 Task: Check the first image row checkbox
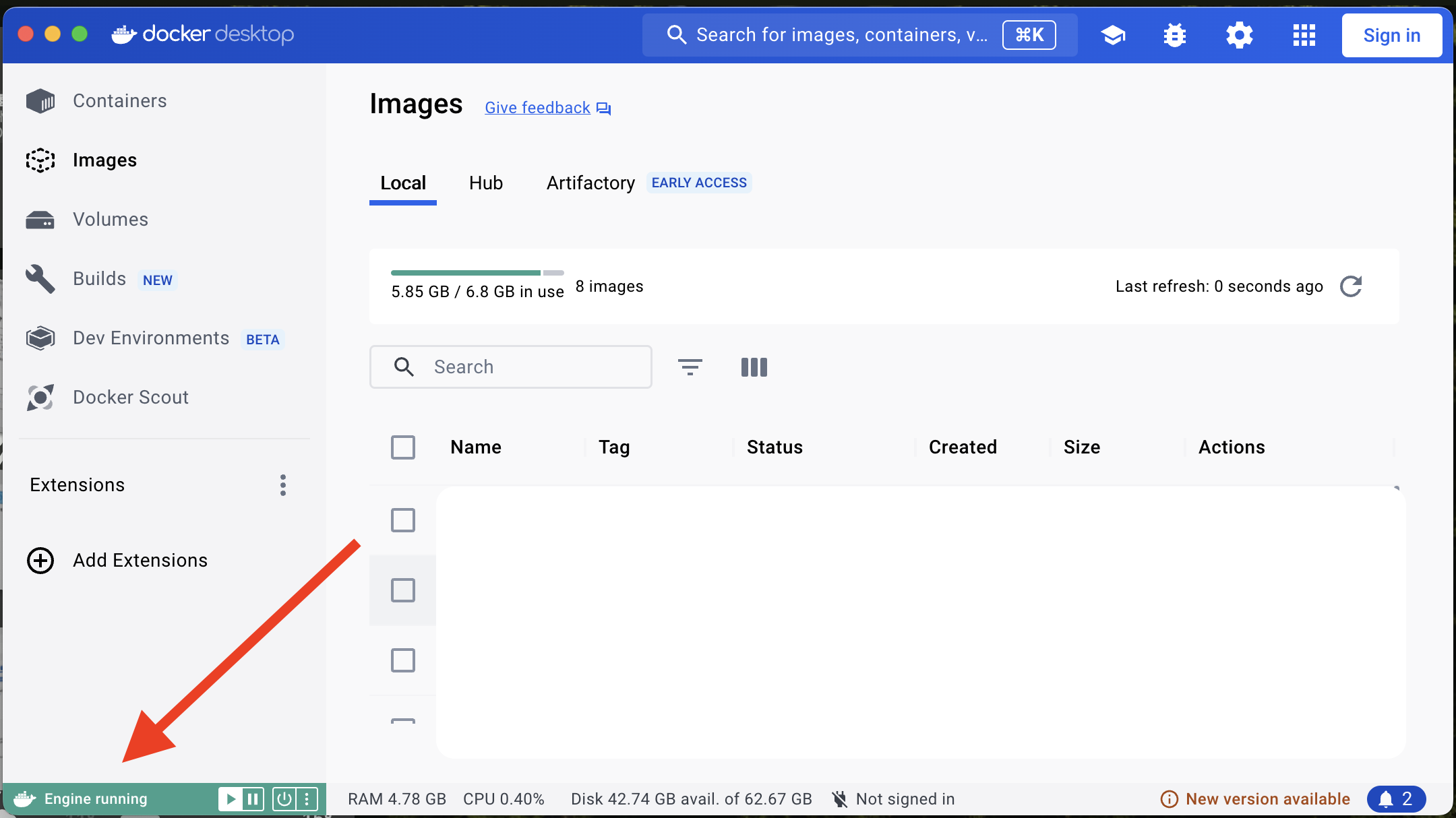(x=402, y=520)
